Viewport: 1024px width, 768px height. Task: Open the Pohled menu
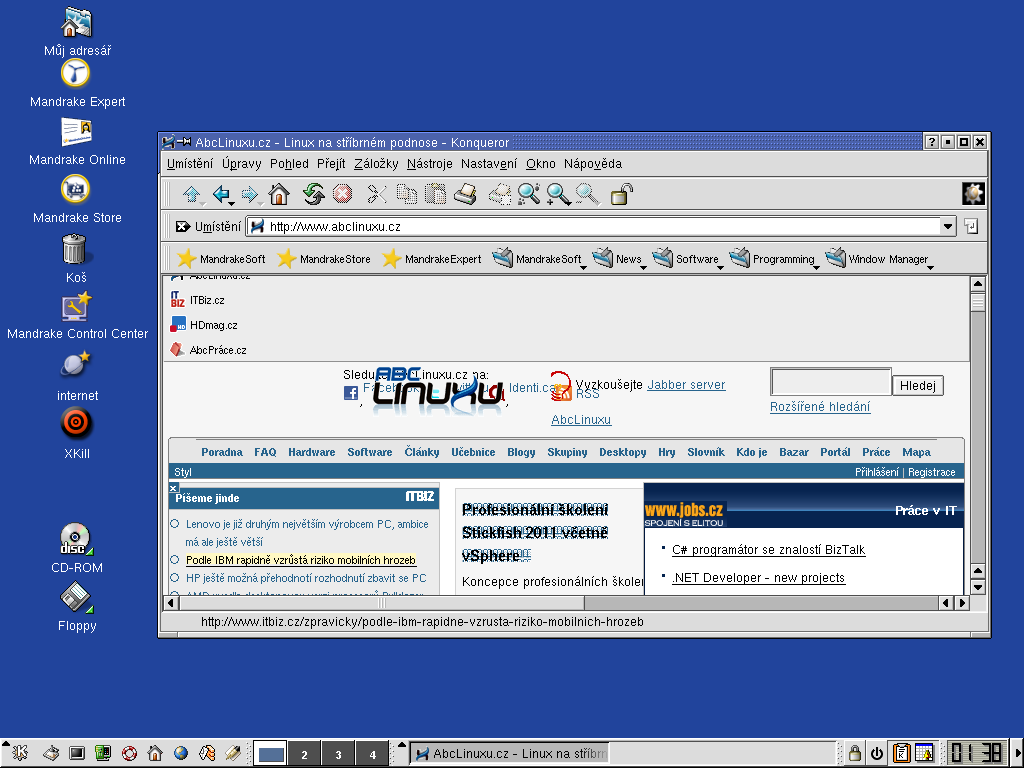pos(289,164)
